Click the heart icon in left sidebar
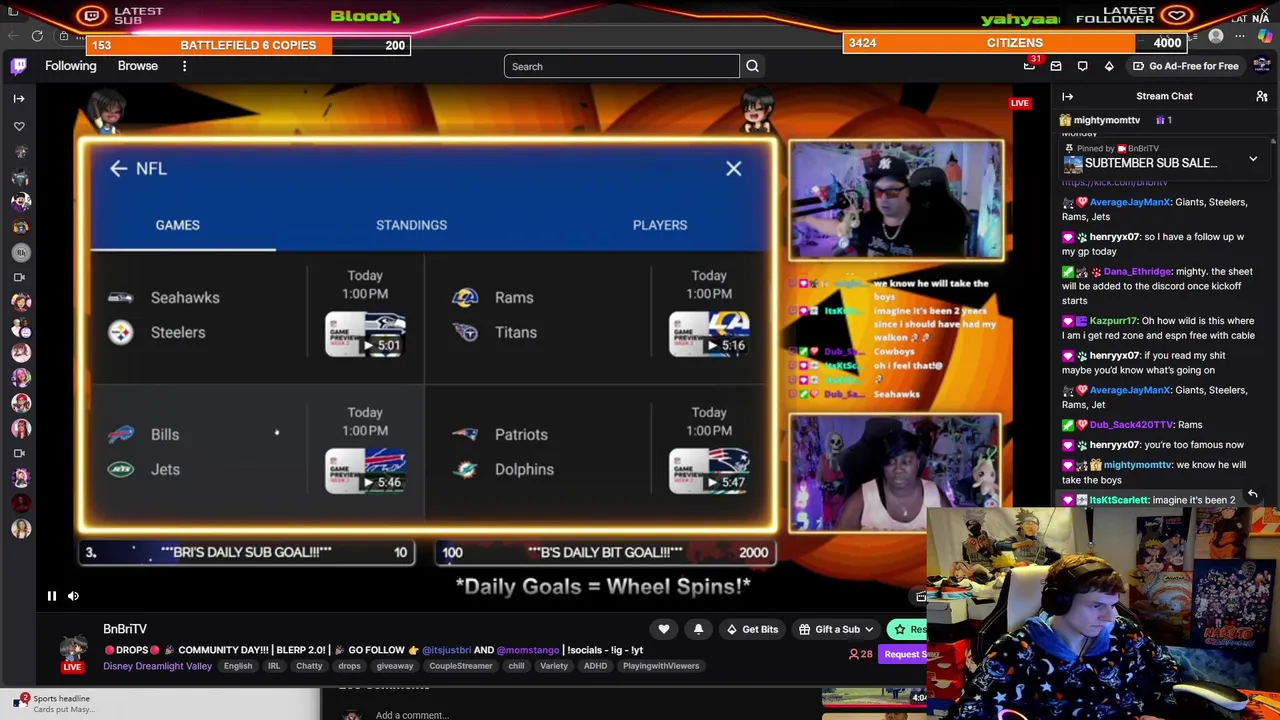Screen dimensions: 1280x720 tap(19, 126)
